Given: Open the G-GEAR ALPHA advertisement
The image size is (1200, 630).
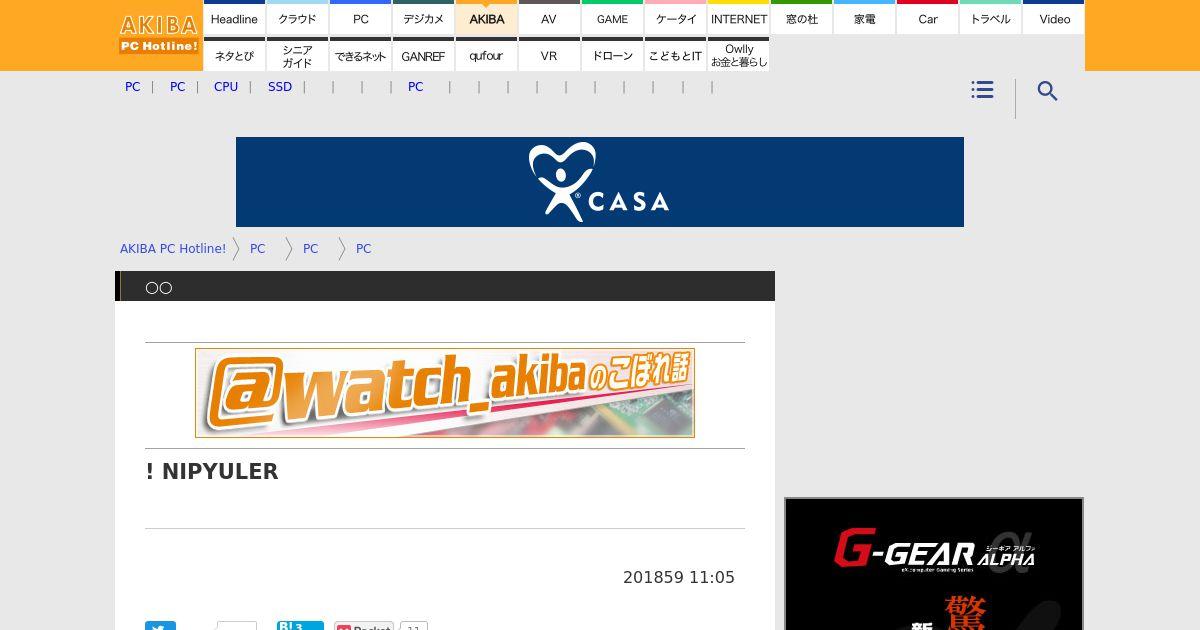Looking at the screenshot, I should coord(934,564).
